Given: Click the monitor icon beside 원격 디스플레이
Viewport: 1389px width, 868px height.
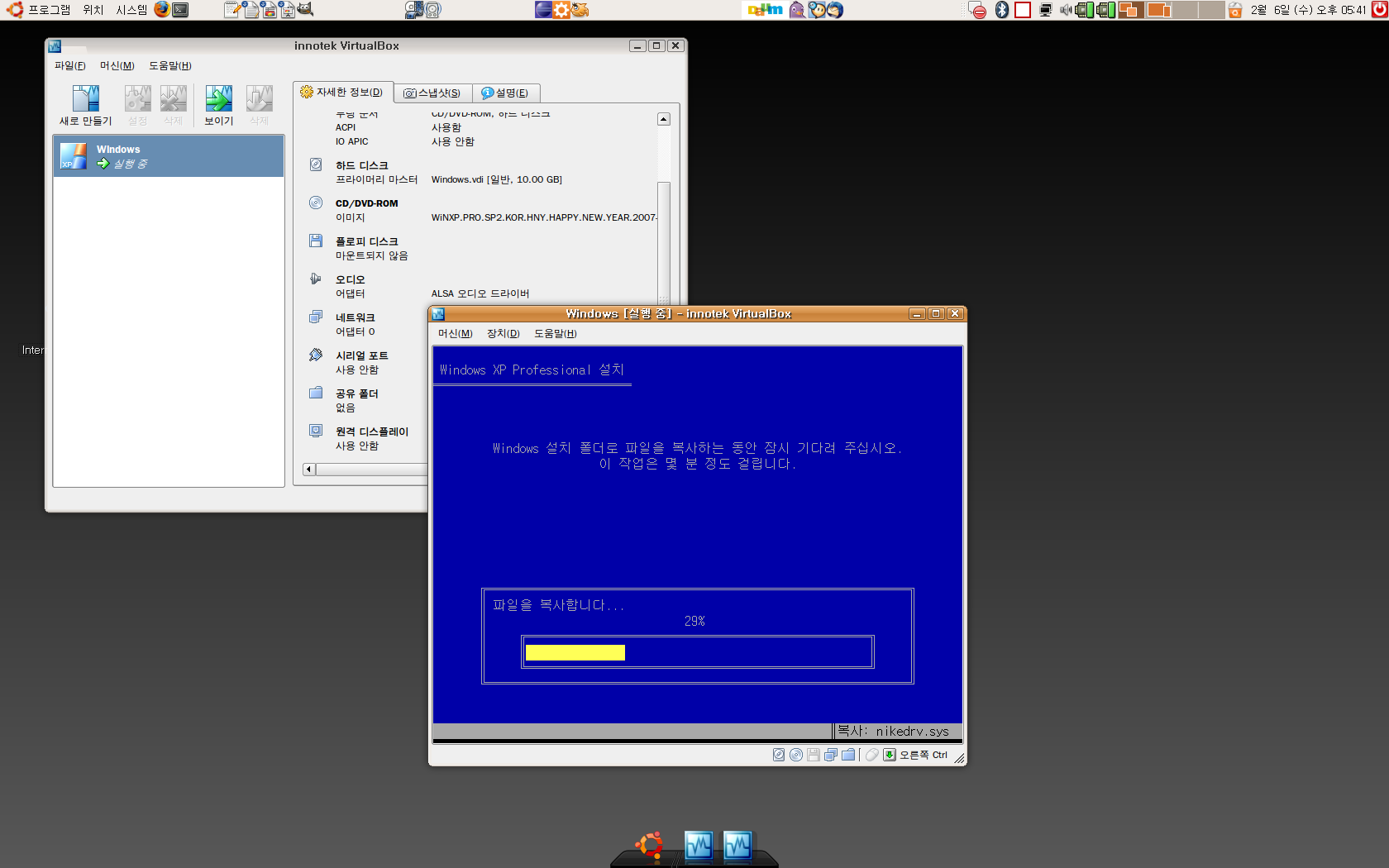Looking at the screenshot, I should 316,431.
